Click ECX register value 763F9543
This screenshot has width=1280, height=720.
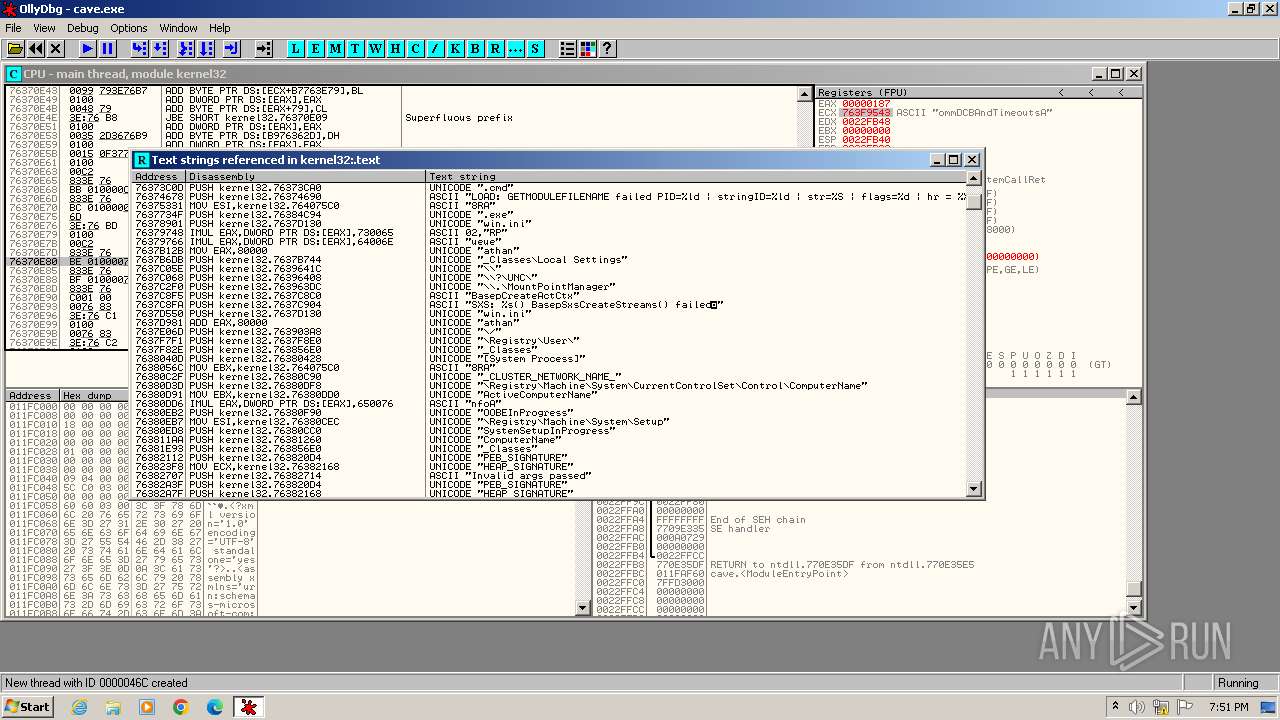coord(866,113)
